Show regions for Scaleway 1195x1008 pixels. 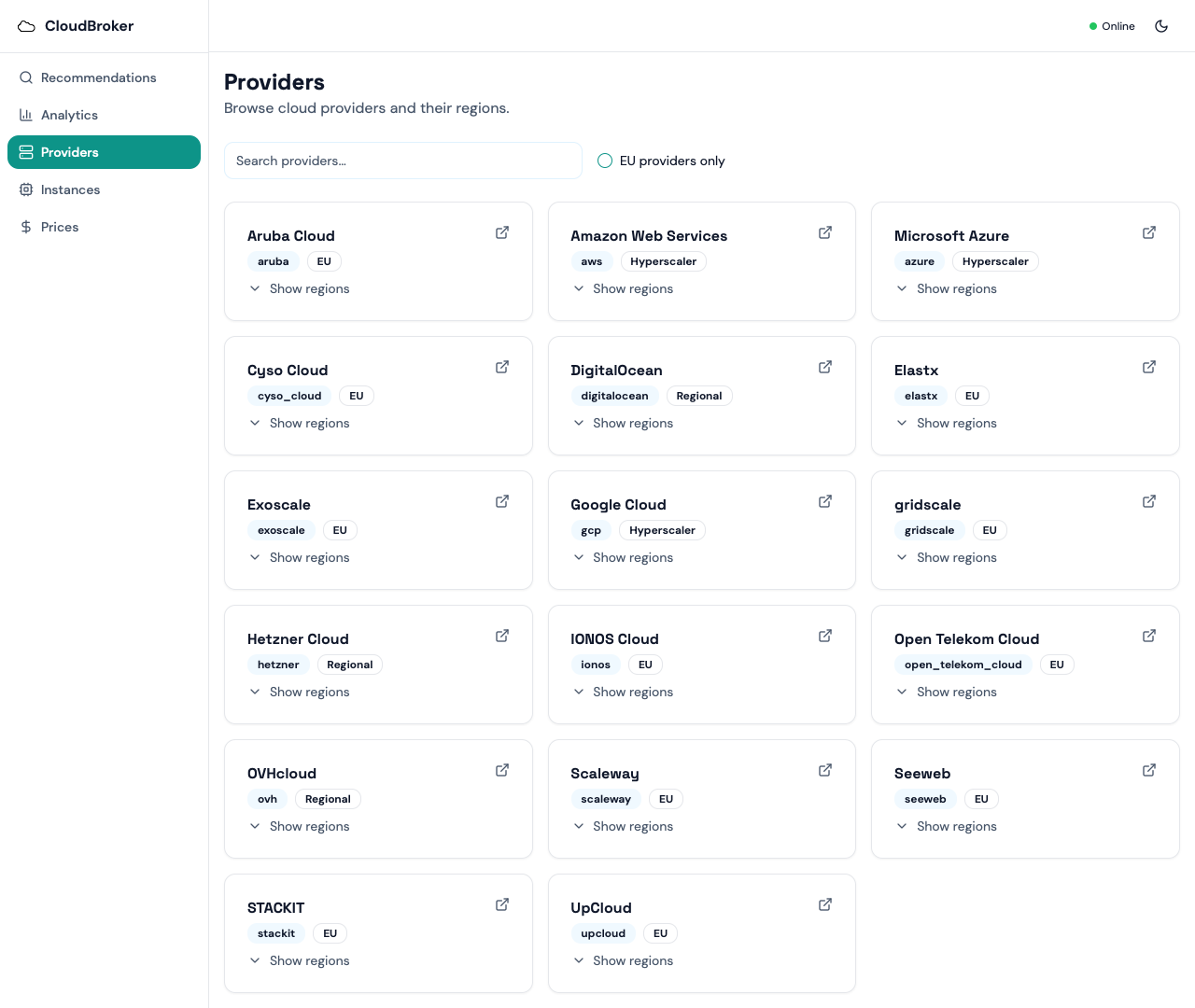pos(623,826)
